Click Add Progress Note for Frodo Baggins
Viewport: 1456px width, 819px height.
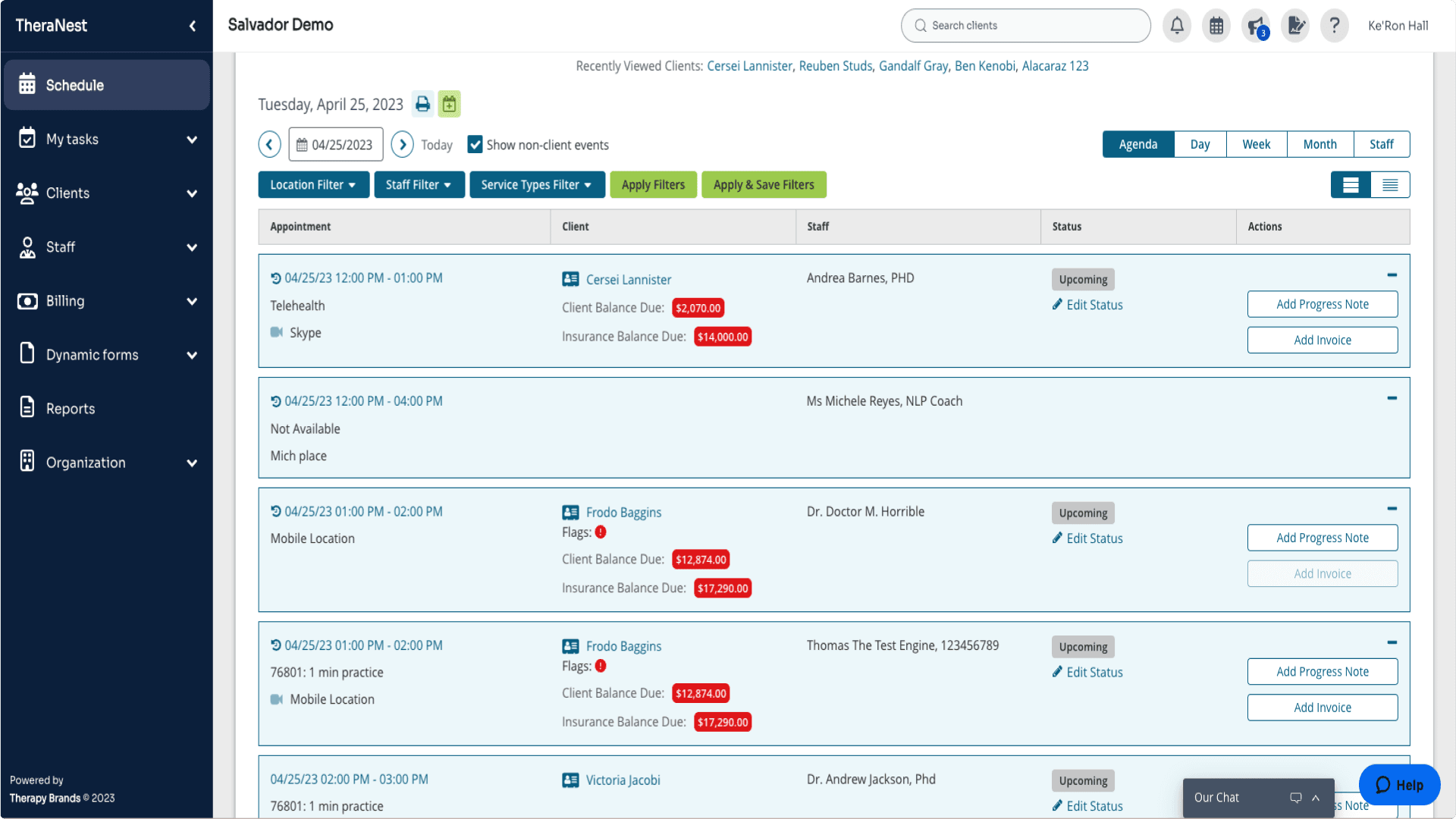(x=1322, y=537)
